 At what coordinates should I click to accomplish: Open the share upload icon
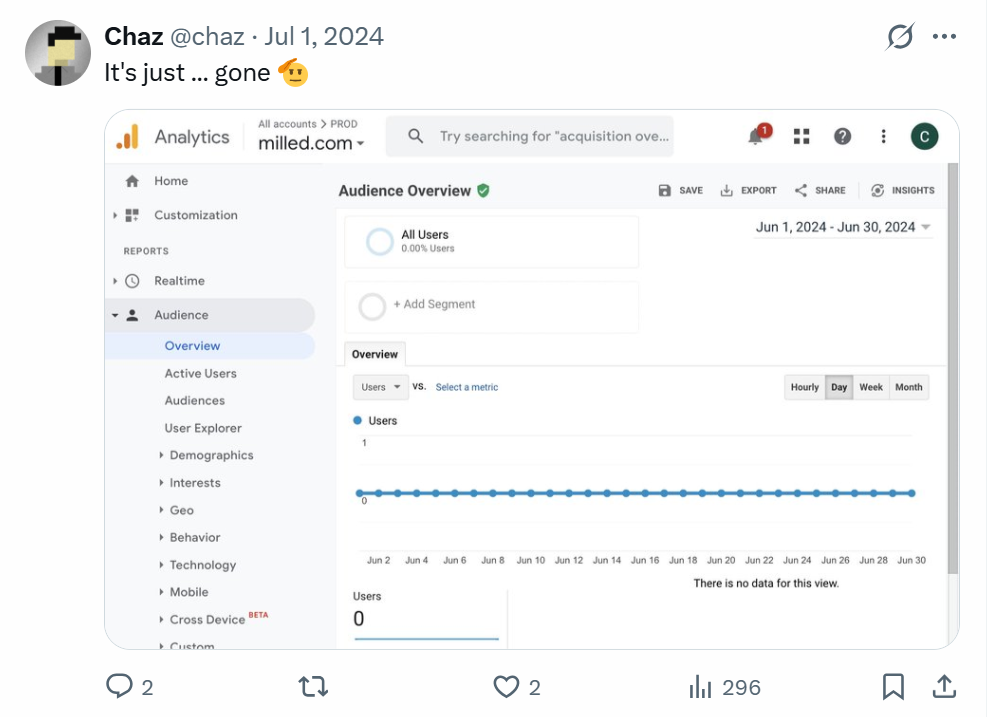(x=943, y=686)
